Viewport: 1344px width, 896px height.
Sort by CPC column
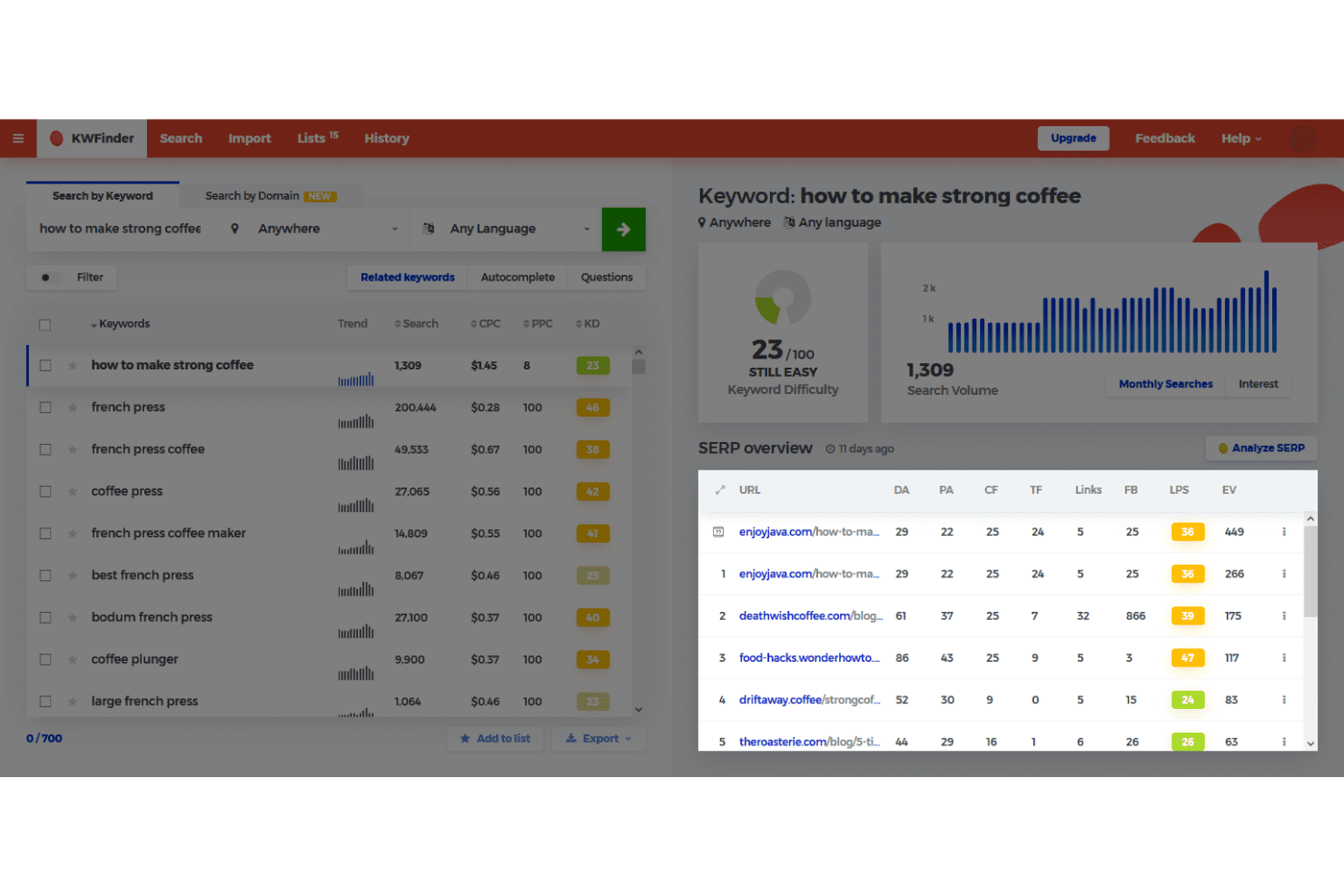(x=485, y=324)
